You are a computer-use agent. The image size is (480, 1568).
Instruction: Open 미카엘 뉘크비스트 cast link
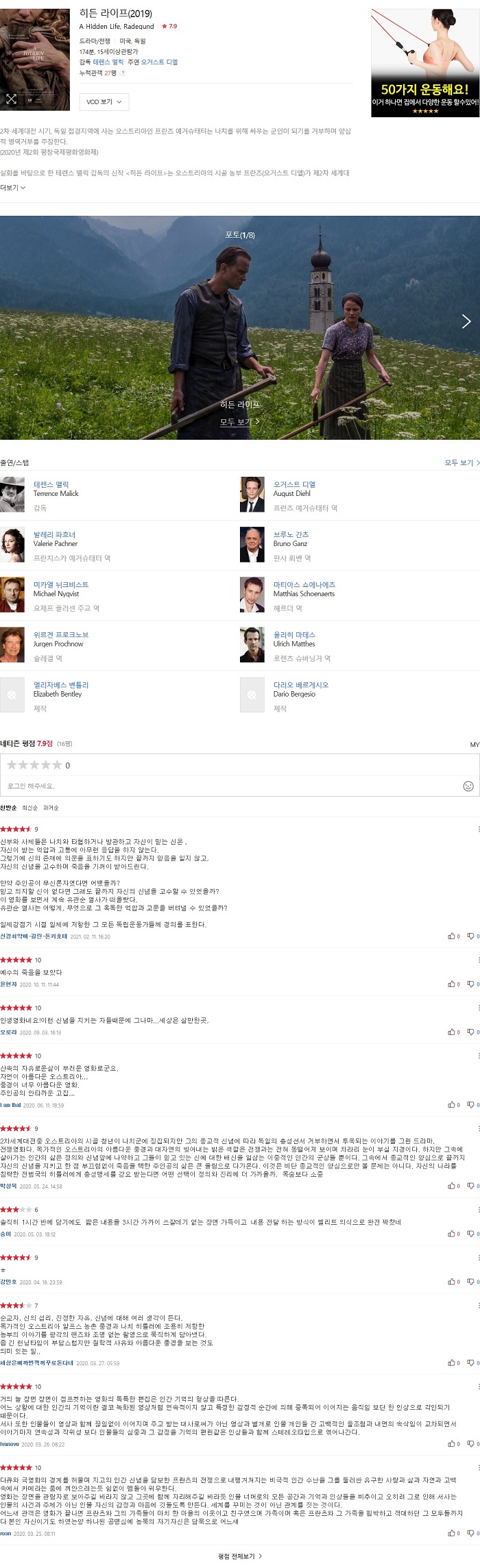click(x=61, y=584)
